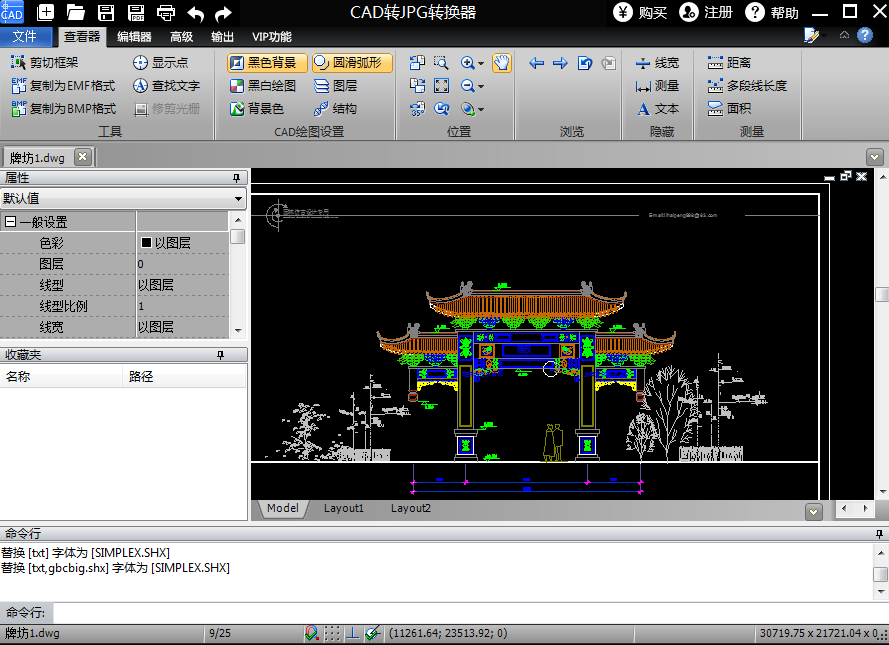Open the 默认值 properties dropdown
This screenshot has height=645, width=889.
click(238, 199)
